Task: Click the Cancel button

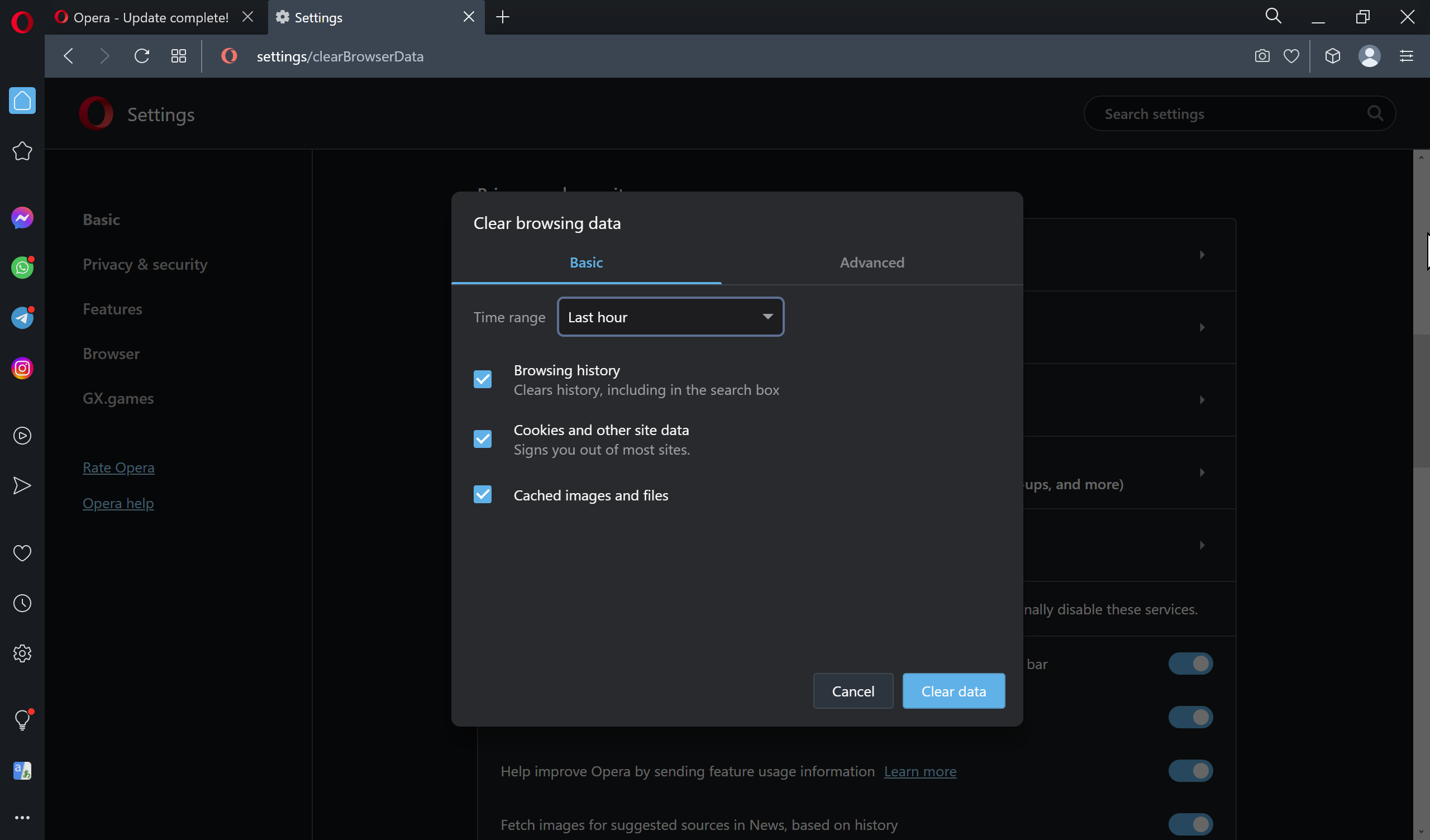Action: [853, 691]
